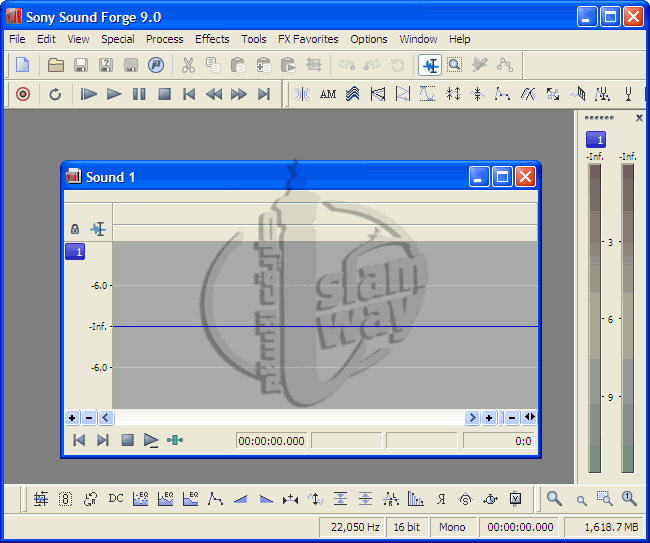Open the Options menu
This screenshot has width=650, height=543.
(369, 39)
